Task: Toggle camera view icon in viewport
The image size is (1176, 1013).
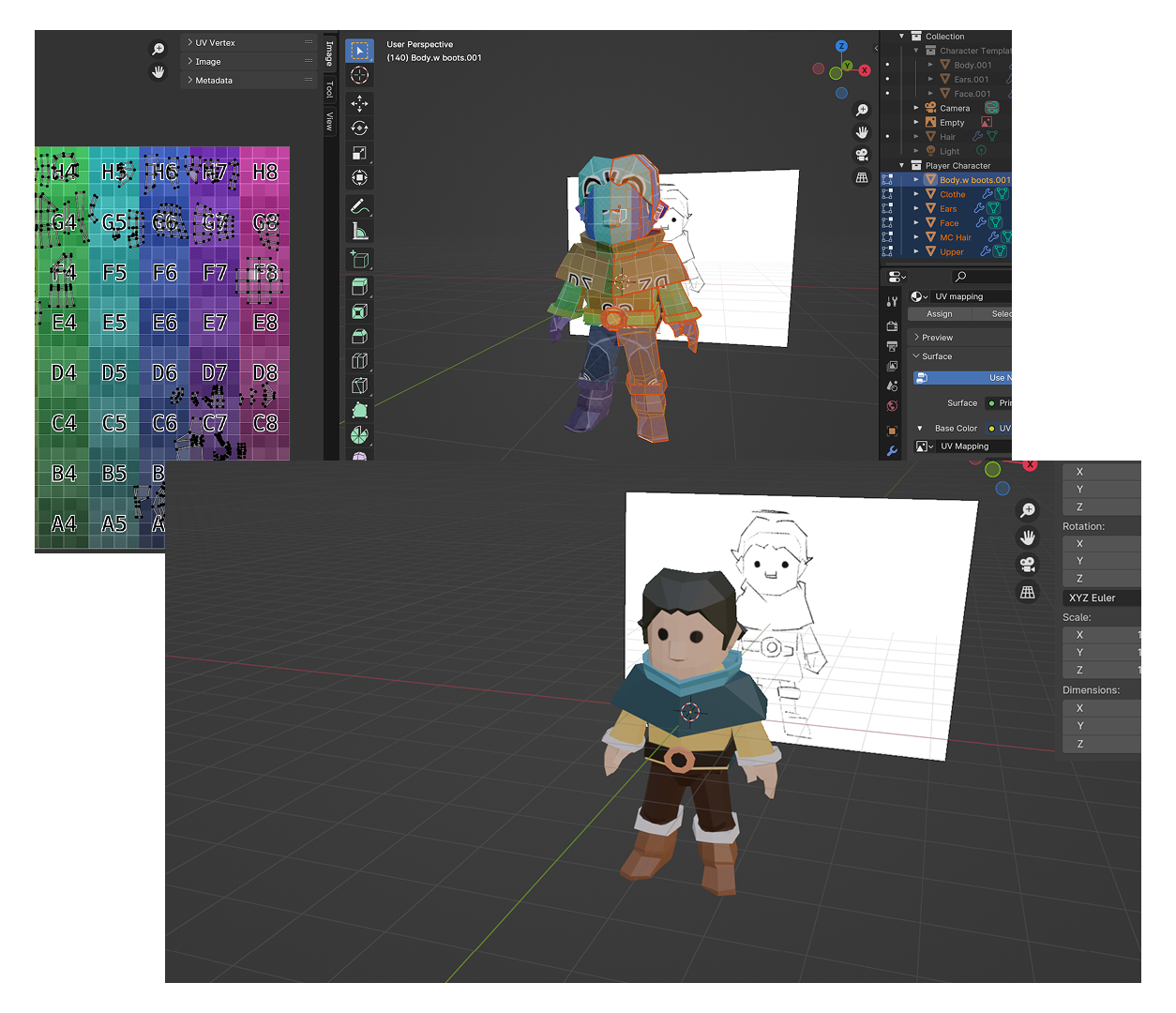Action: [x=862, y=154]
